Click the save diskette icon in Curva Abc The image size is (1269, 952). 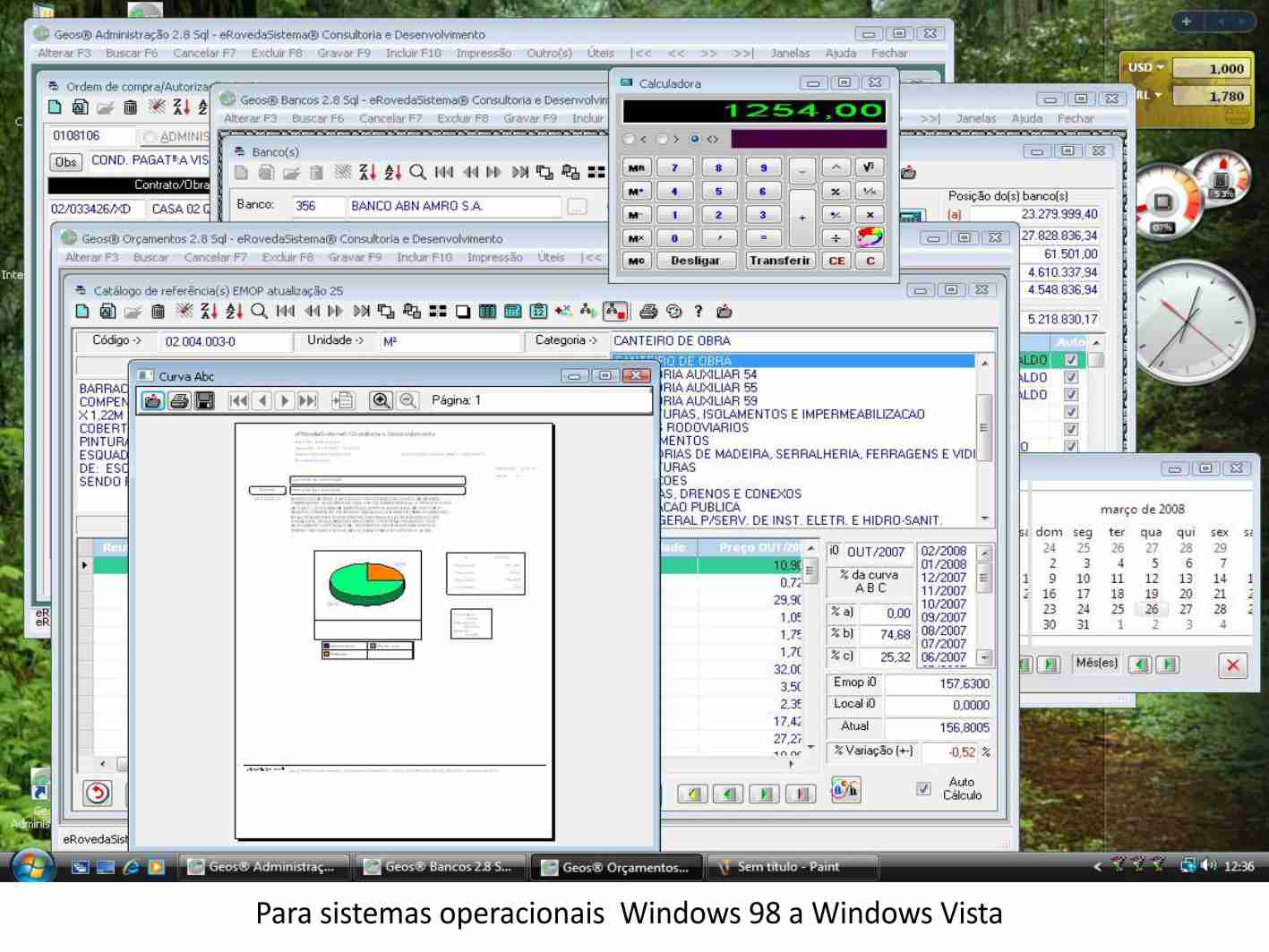point(204,401)
